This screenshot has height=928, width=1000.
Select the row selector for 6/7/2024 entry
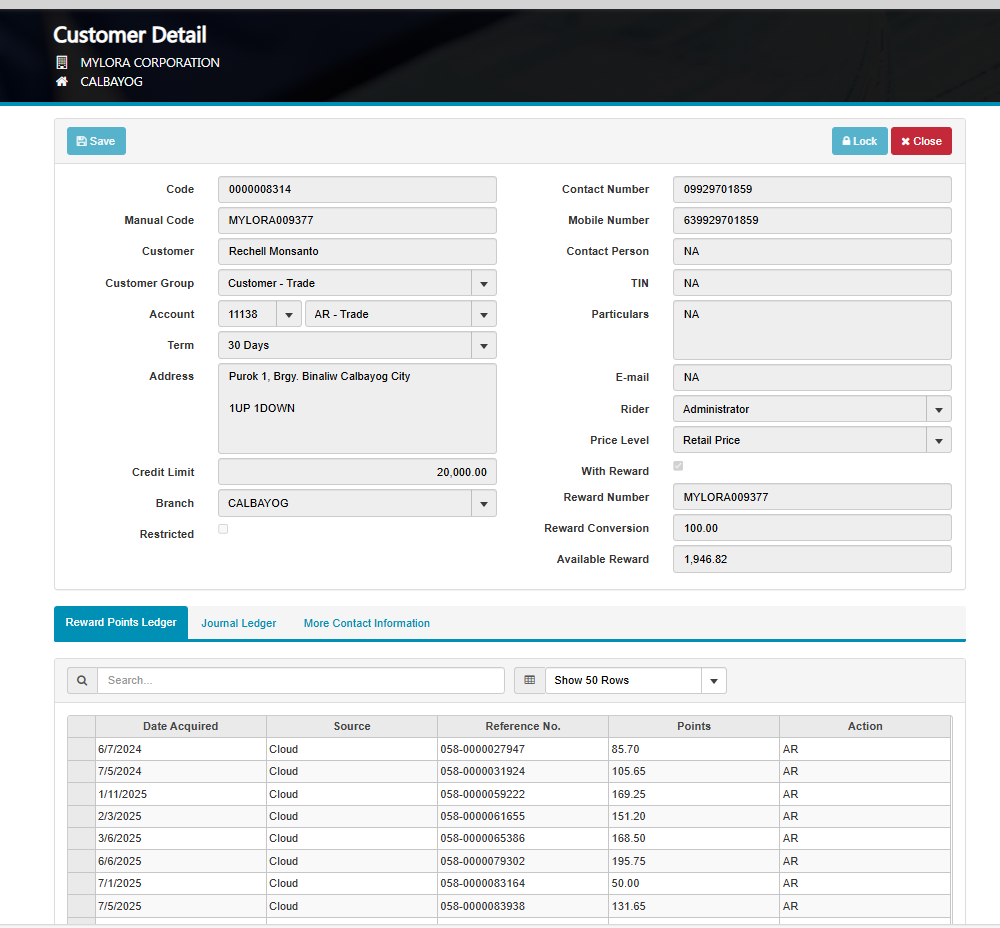coord(81,749)
